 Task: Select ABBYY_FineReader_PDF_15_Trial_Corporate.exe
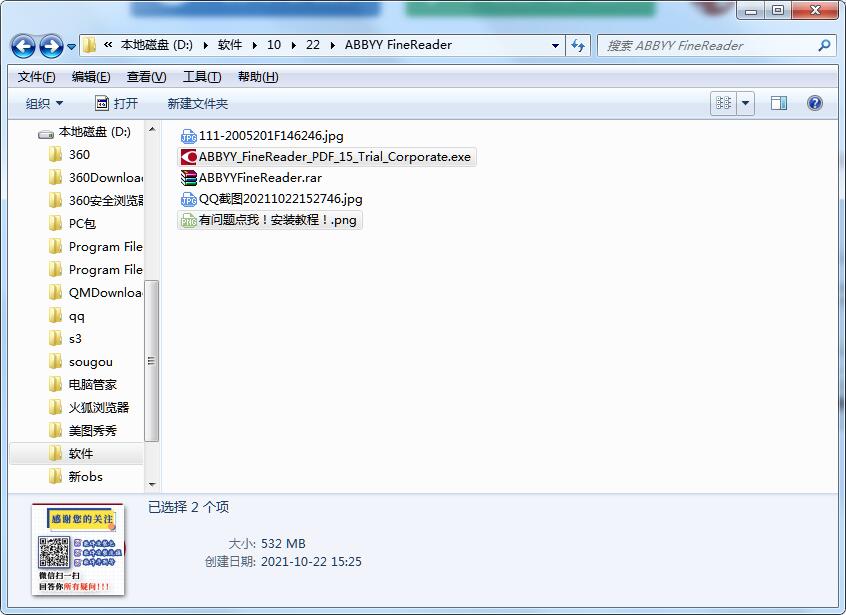tap(327, 157)
